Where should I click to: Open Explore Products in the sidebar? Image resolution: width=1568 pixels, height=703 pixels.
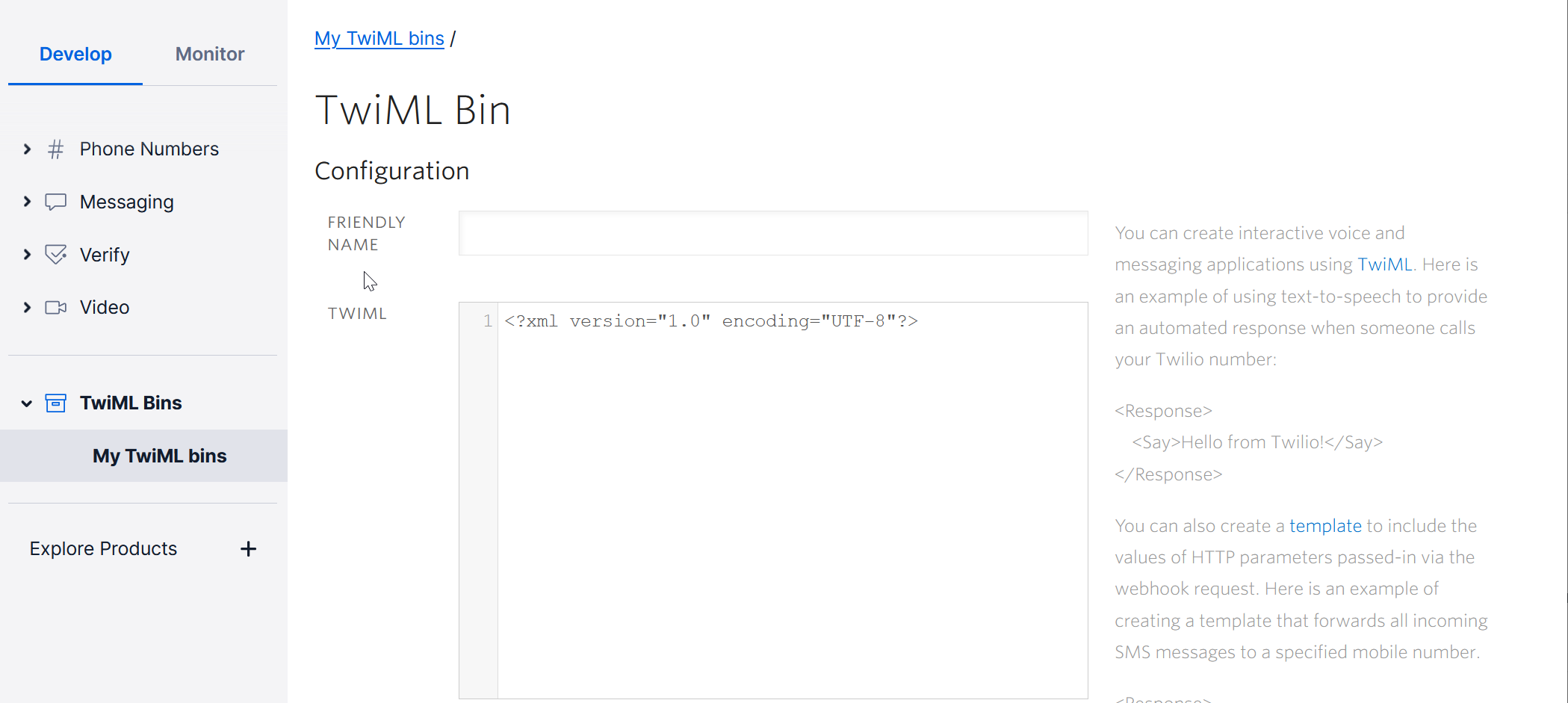pos(104,549)
